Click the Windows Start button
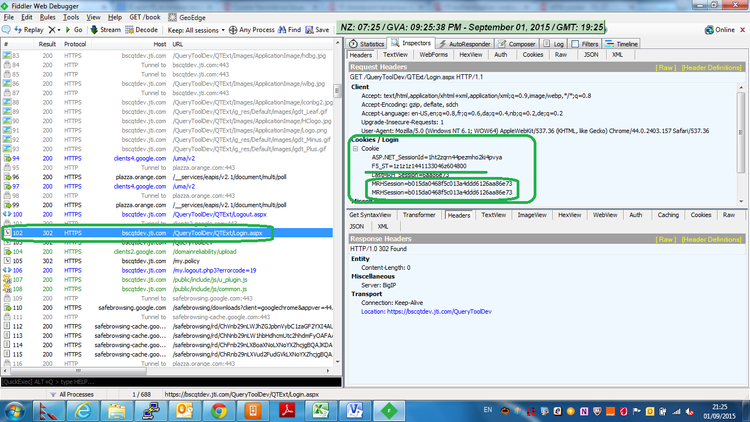The width and height of the screenshot is (750, 422). tap(15, 411)
